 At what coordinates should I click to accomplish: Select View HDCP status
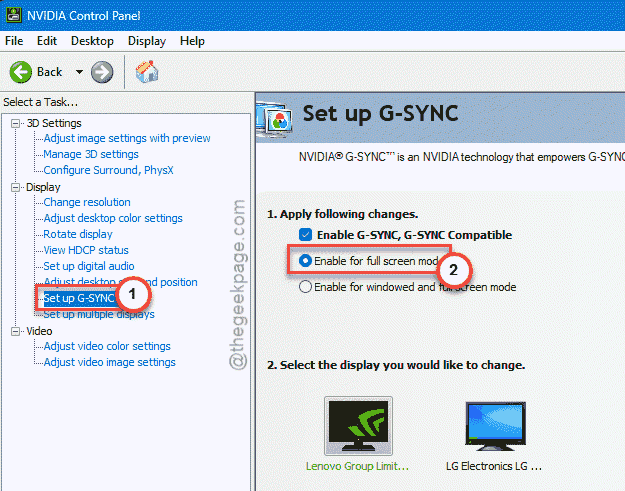(x=86, y=250)
